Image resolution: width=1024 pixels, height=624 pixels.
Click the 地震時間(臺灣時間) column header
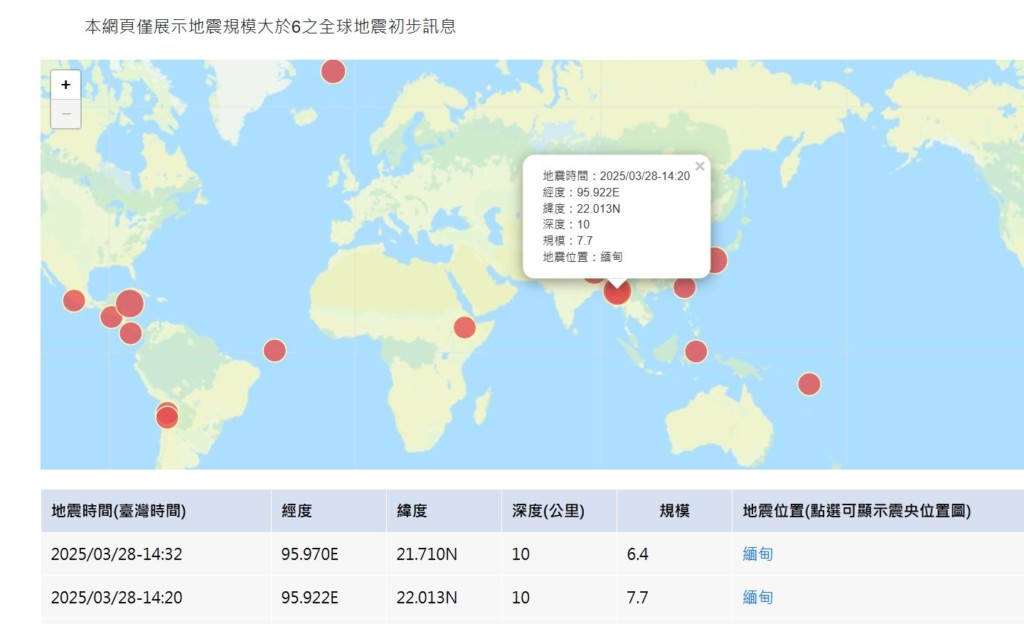(x=119, y=511)
